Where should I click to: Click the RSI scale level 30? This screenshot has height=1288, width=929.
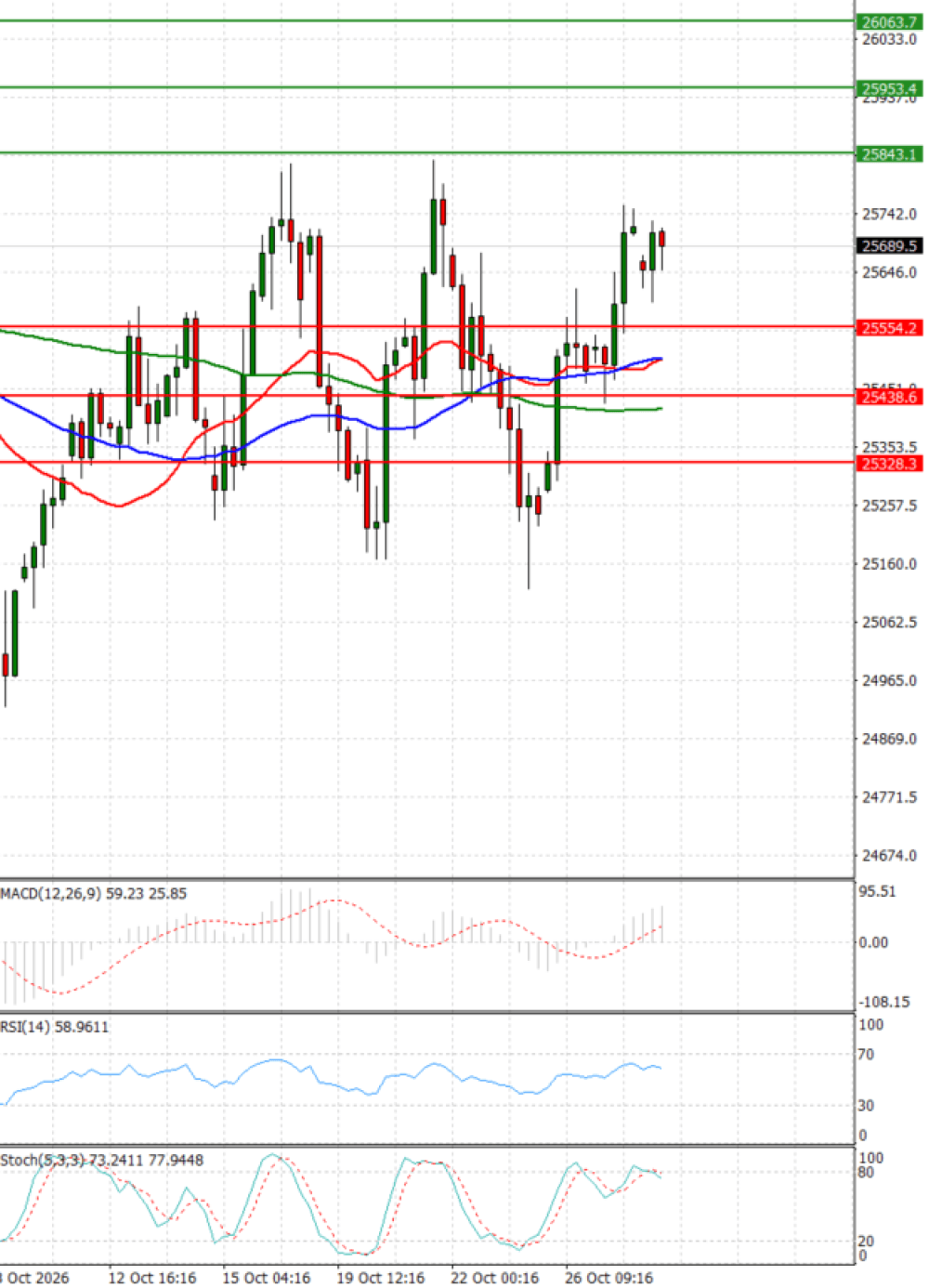pyautogui.click(x=866, y=1106)
